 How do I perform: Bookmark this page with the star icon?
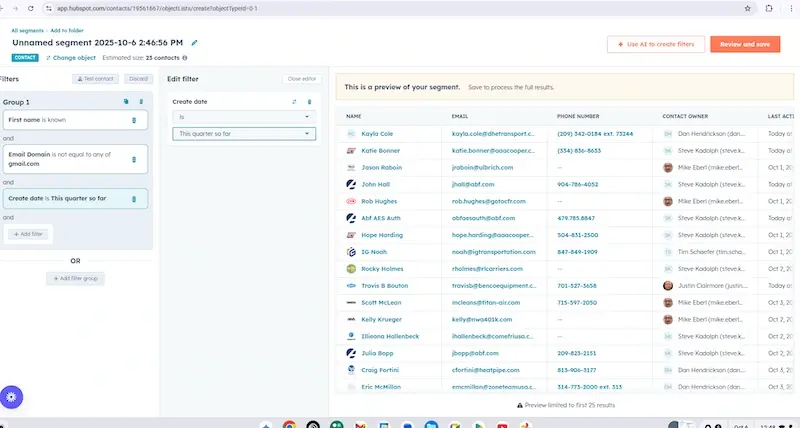click(747, 8)
